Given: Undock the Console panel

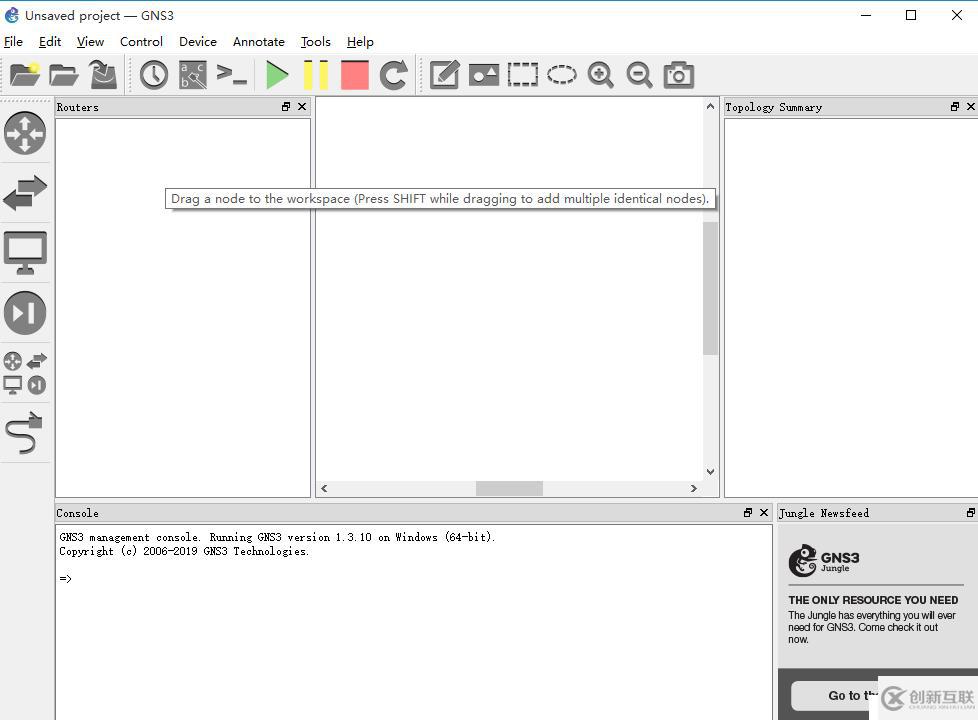Looking at the screenshot, I should 748,512.
